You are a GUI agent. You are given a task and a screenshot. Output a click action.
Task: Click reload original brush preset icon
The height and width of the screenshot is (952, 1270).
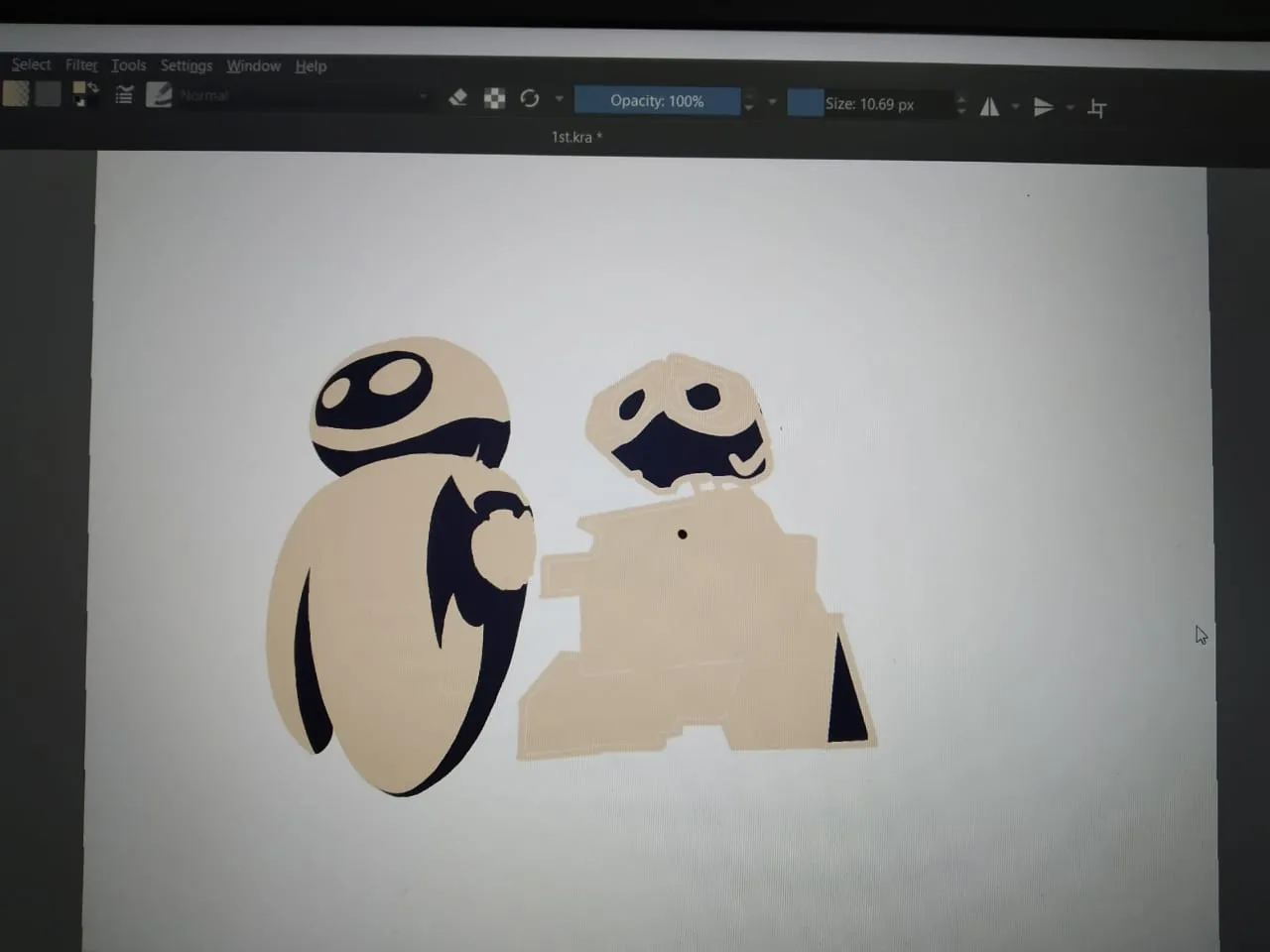pos(530,98)
